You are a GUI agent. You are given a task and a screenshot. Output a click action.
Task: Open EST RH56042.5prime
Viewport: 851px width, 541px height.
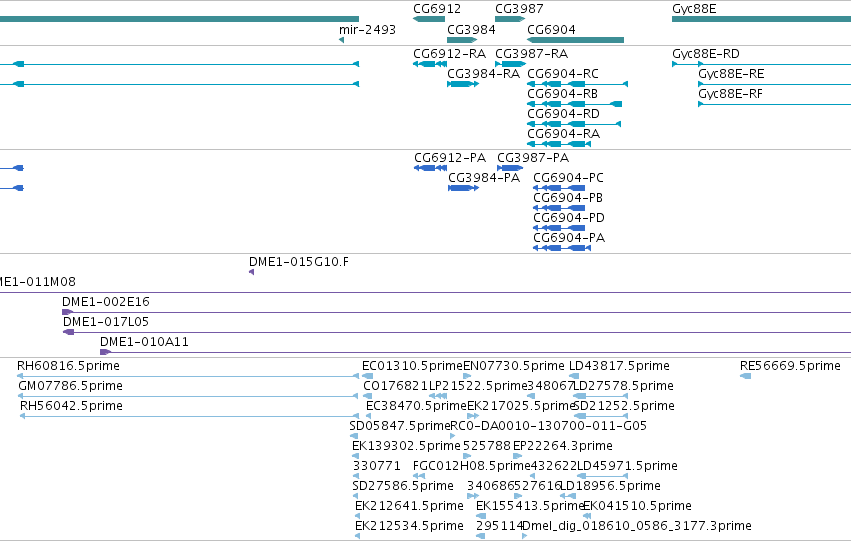(x=71, y=406)
